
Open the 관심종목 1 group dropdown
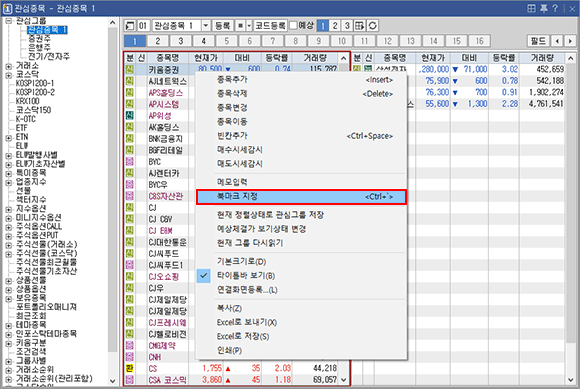[x=206, y=26]
